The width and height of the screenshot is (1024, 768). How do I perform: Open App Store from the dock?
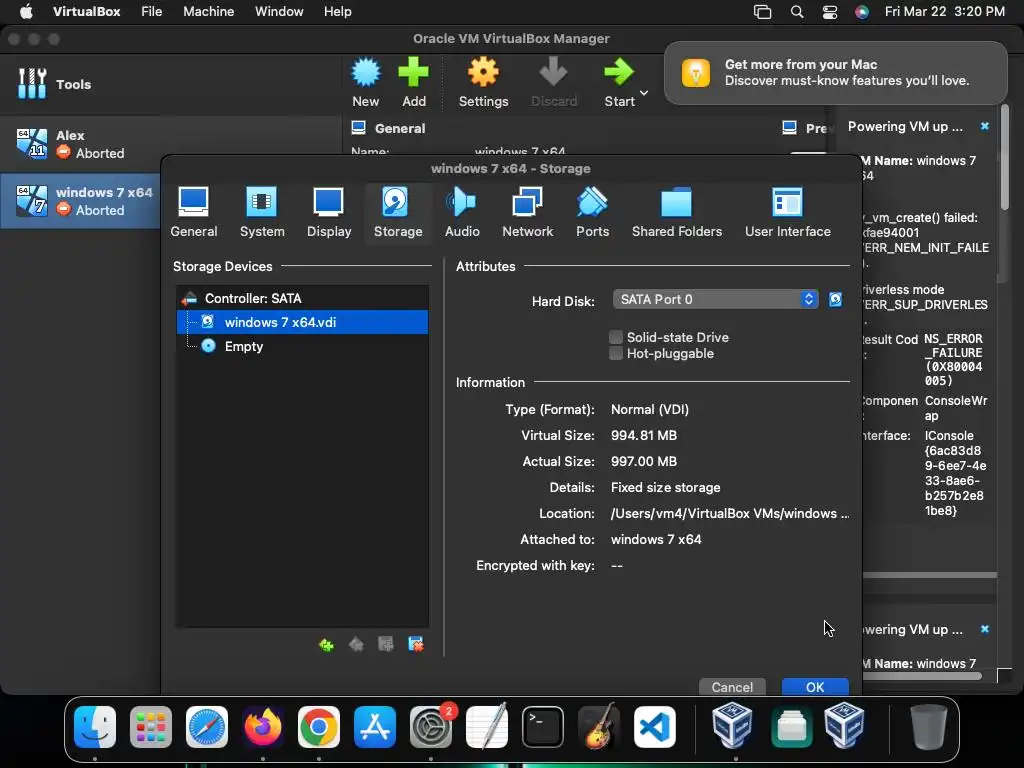click(x=375, y=726)
